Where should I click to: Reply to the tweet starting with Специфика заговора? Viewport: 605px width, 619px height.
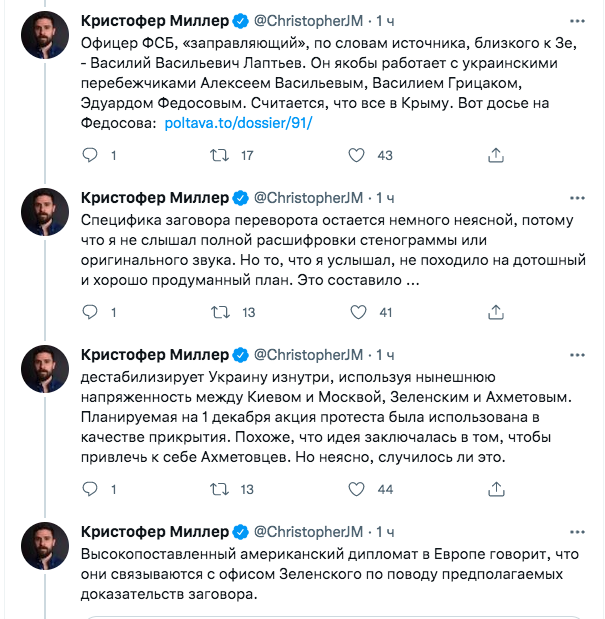click(90, 312)
